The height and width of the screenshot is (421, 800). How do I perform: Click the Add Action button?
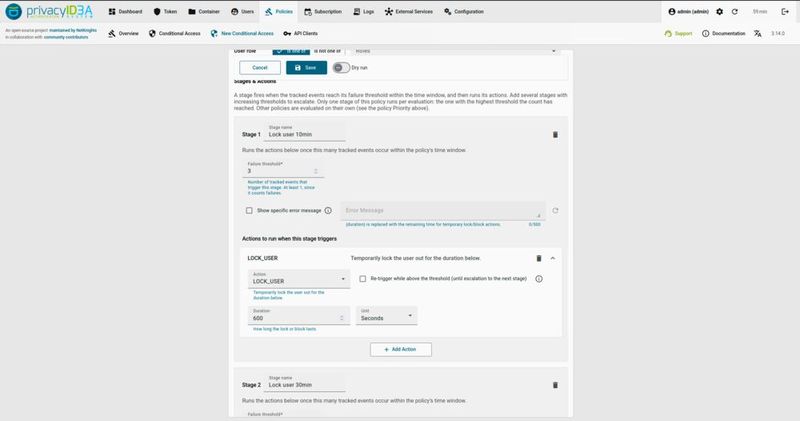(x=401, y=350)
